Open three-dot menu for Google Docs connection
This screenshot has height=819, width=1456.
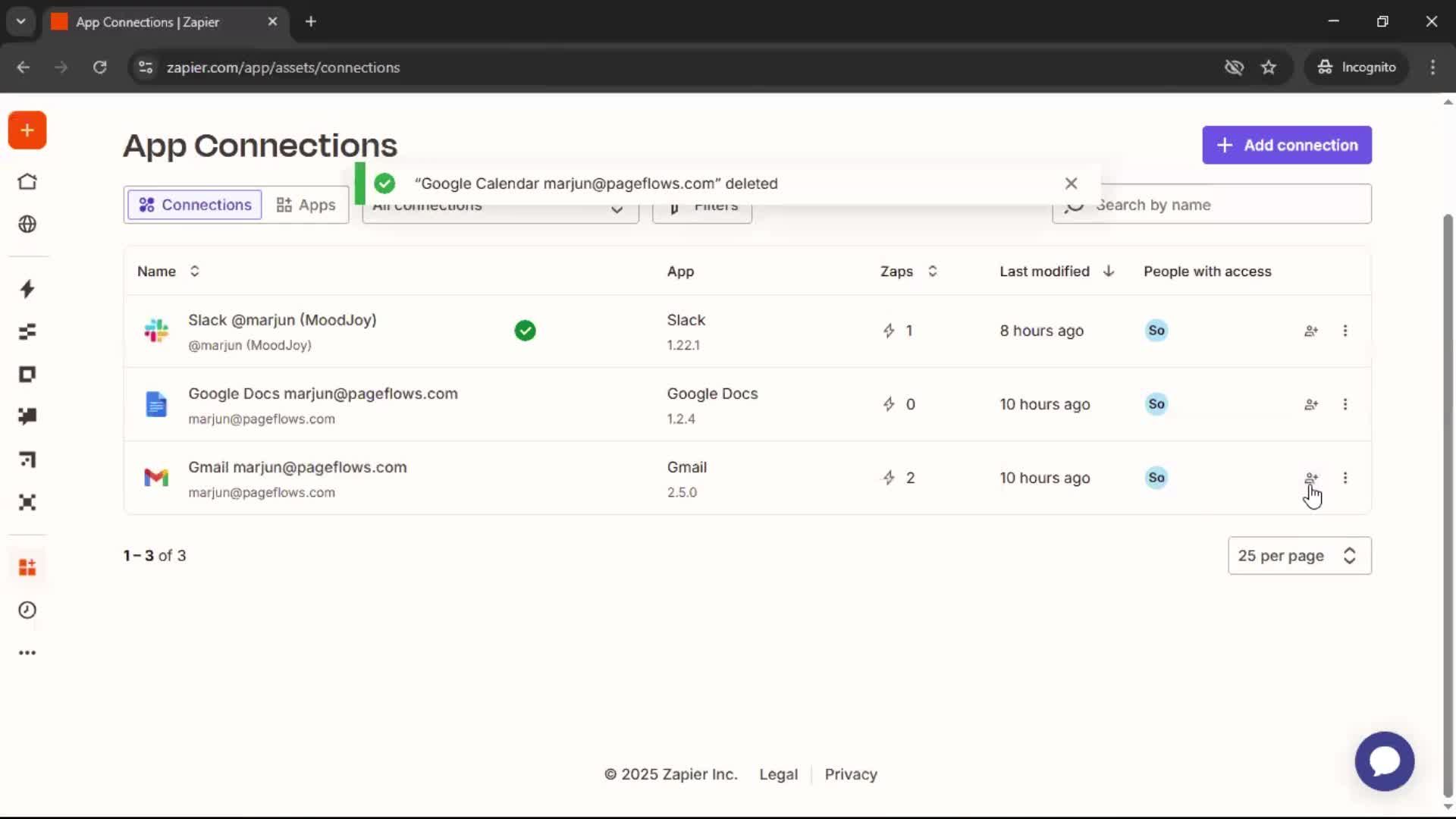1345,404
